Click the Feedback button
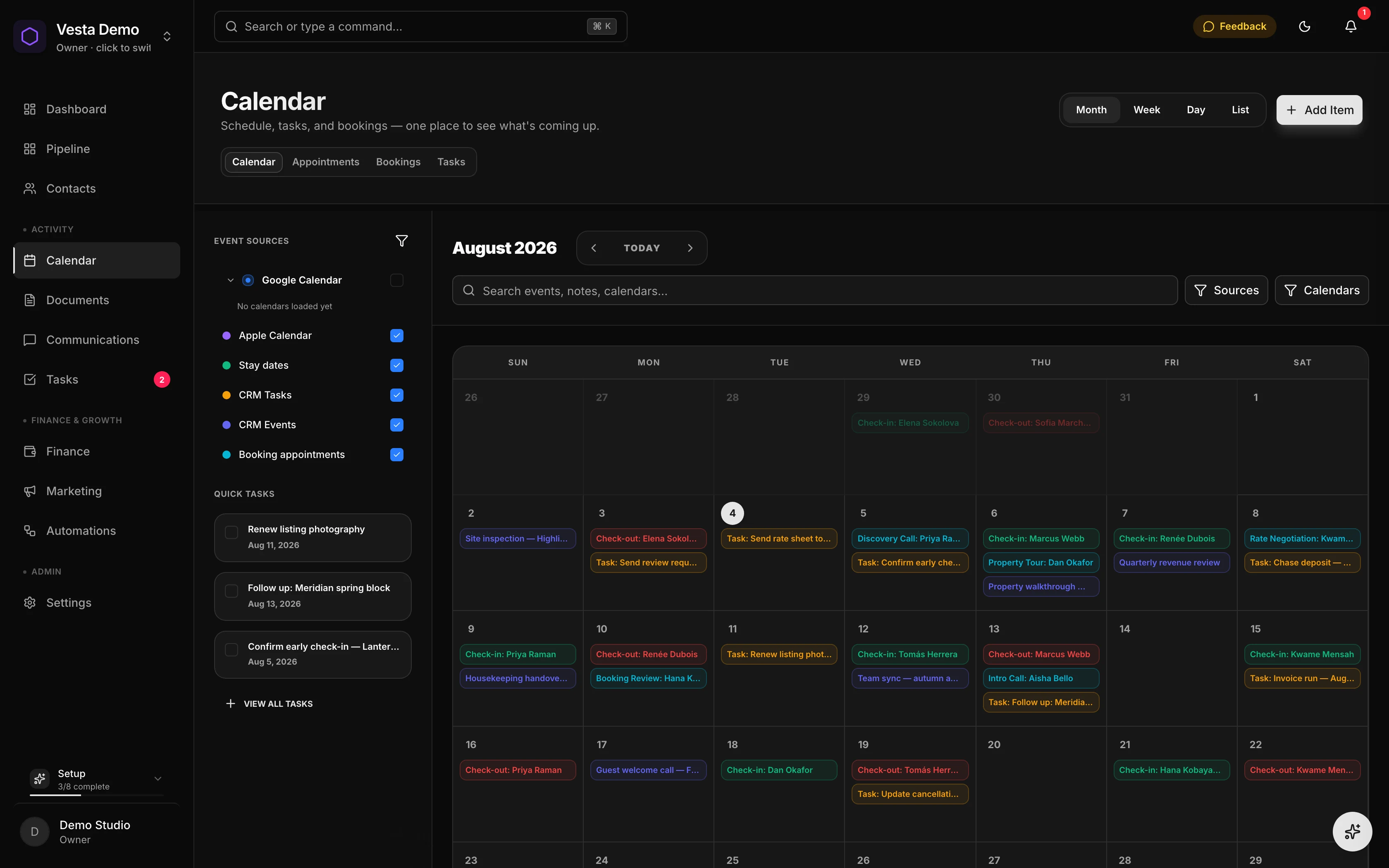The height and width of the screenshot is (868, 1389). click(1234, 26)
